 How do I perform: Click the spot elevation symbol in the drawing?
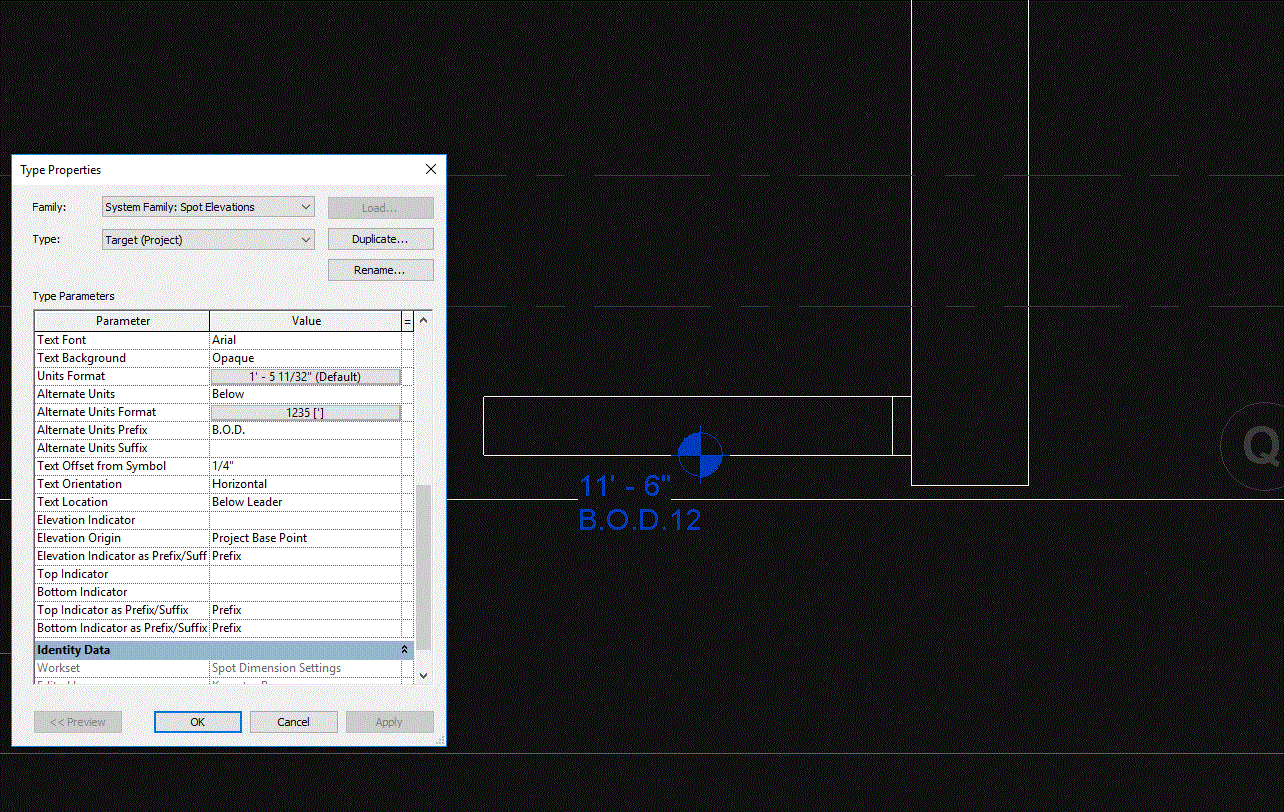pyautogui.click(x=700, y=455)
